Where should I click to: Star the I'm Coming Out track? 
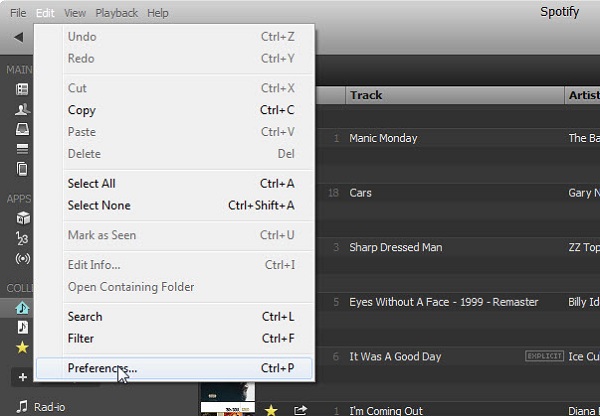(271, 410)
